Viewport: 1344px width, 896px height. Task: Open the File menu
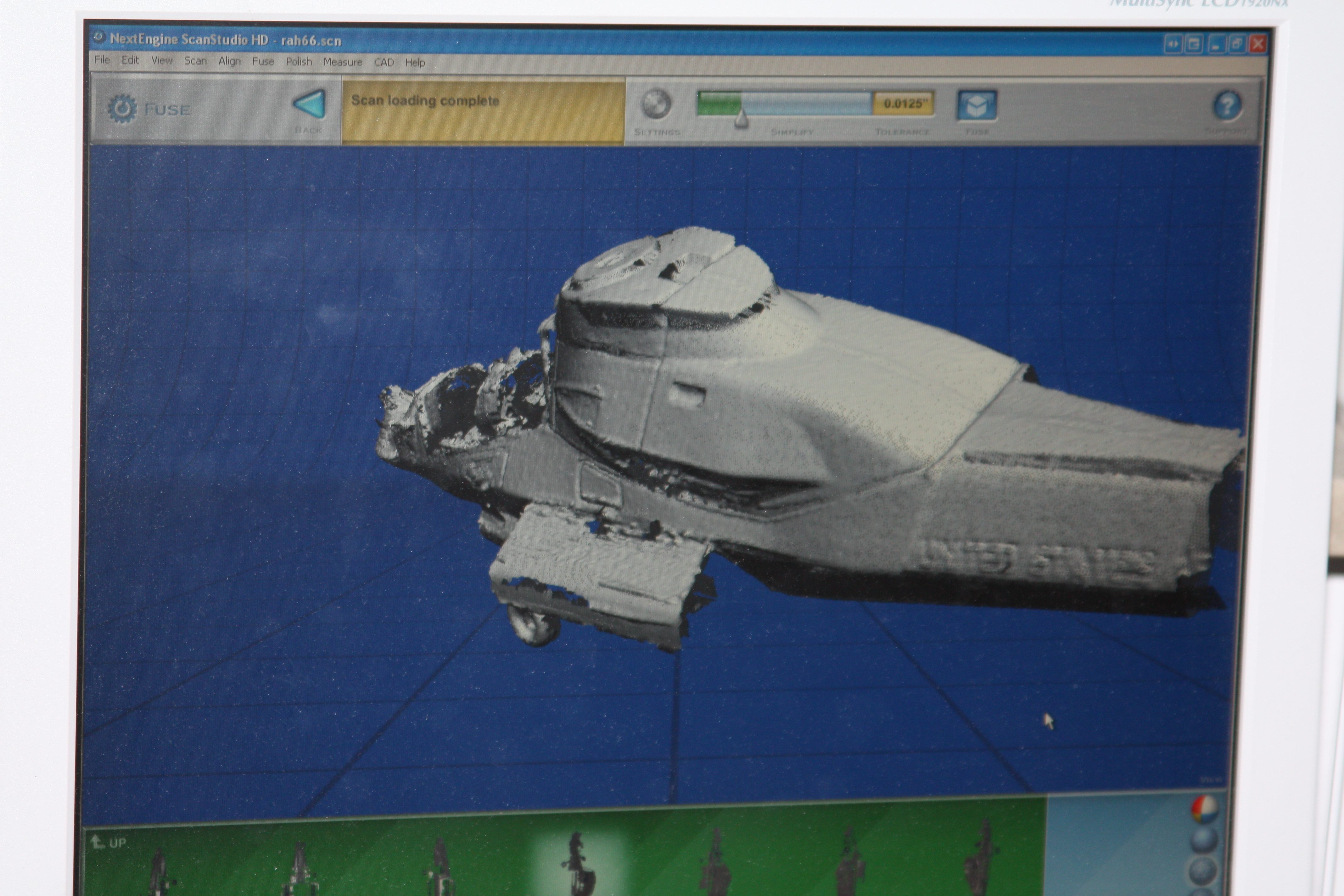[x=102, y=60]
